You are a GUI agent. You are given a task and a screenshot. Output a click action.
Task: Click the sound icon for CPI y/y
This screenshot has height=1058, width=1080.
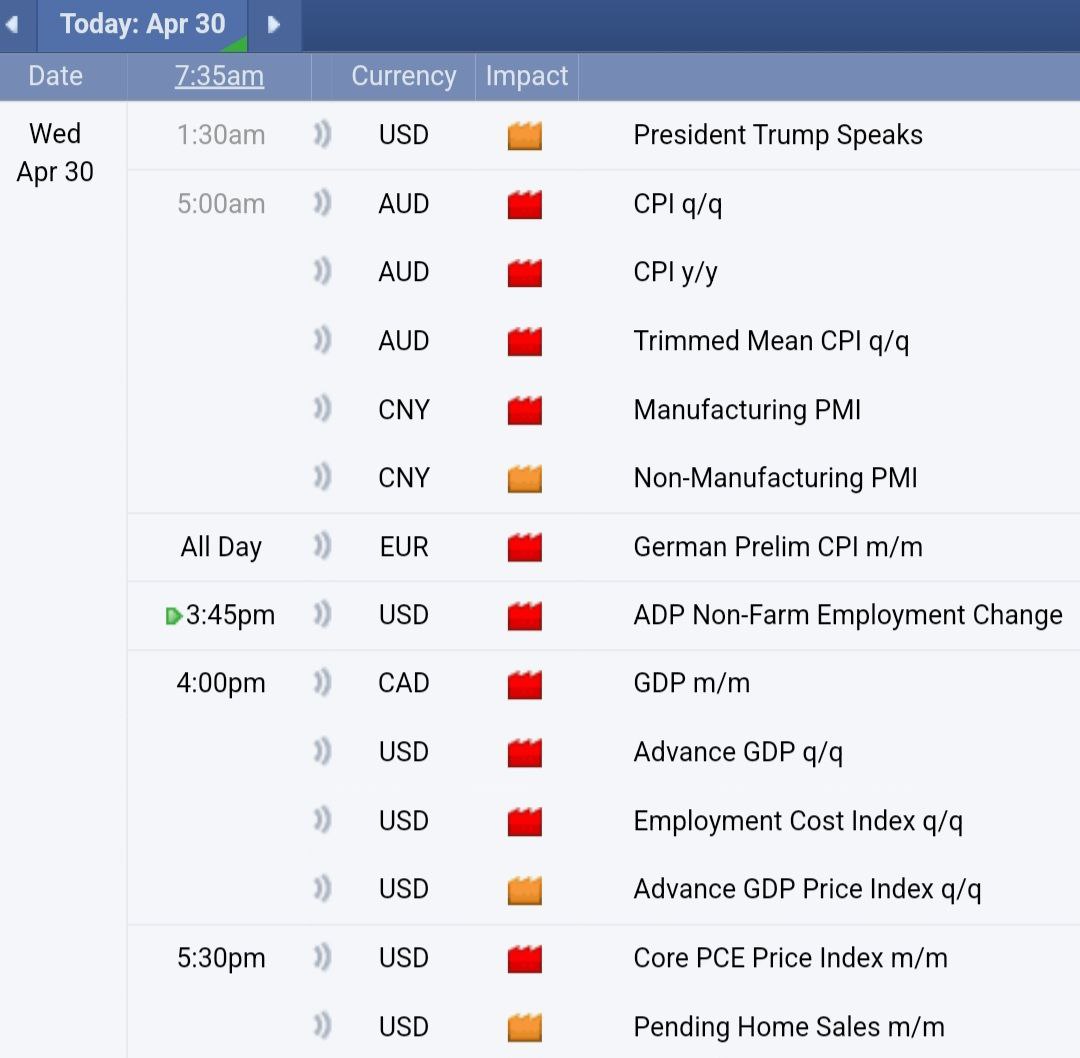click(322, 271)
